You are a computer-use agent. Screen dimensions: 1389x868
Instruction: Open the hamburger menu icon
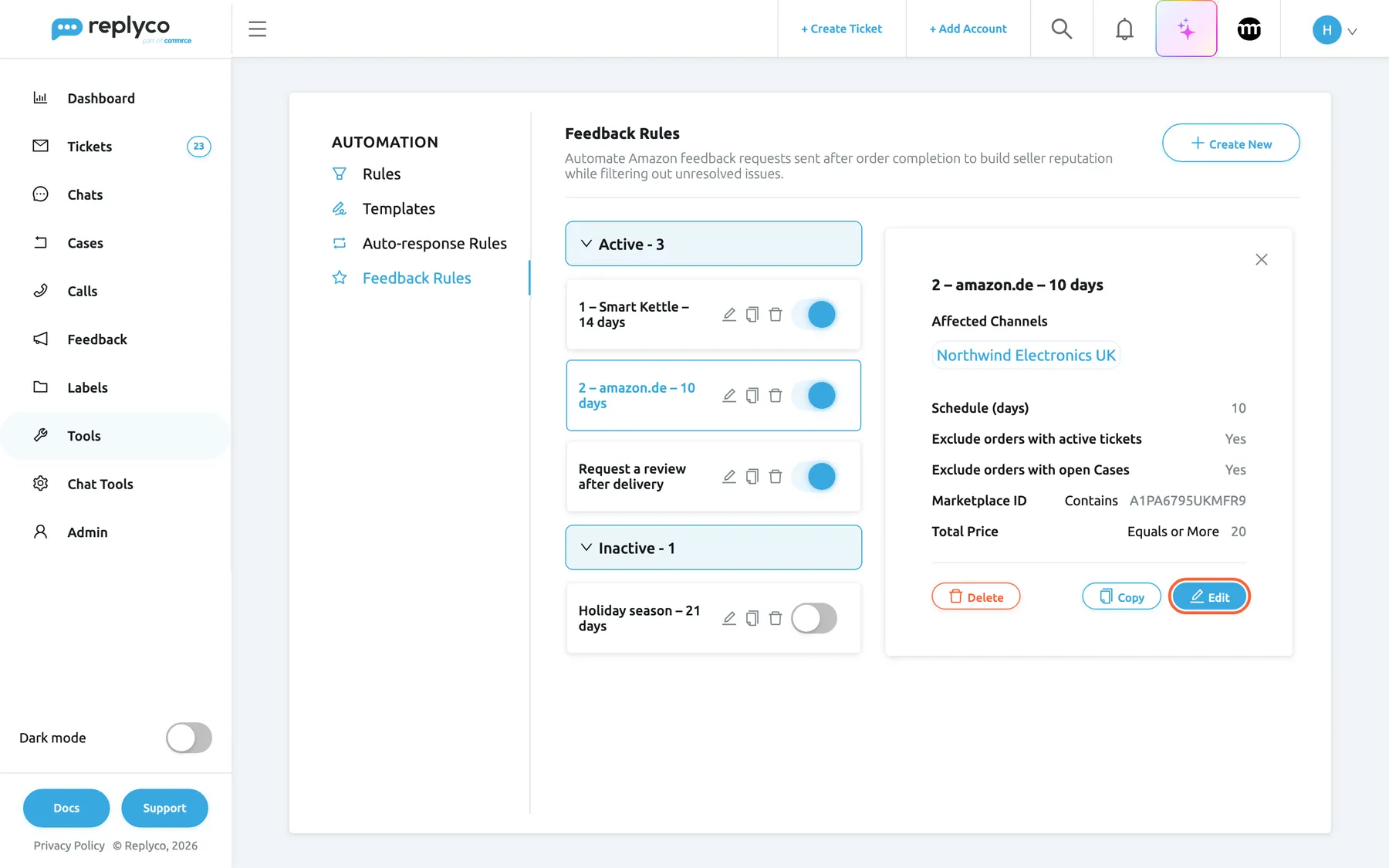pos(257,29)
